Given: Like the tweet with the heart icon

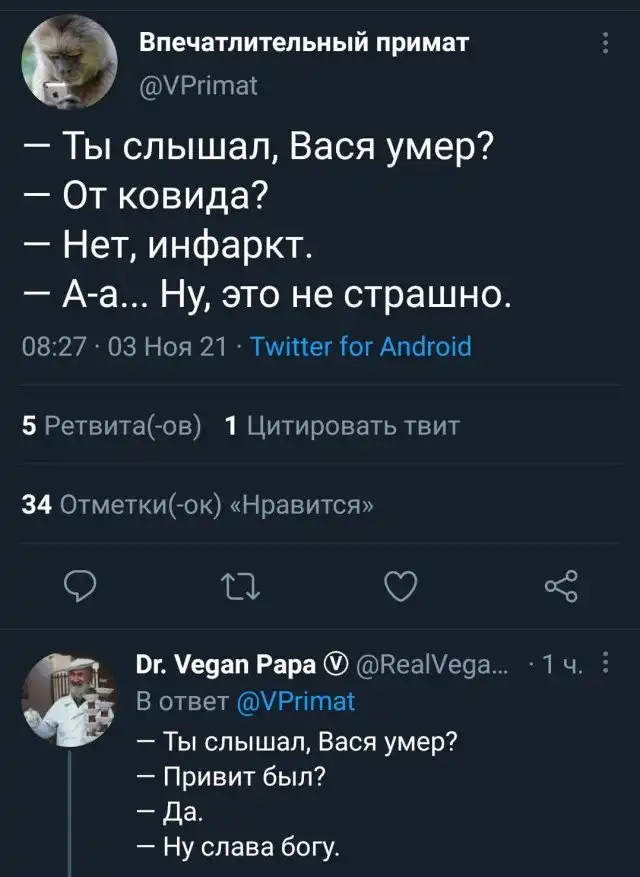Looking at the screenshot, I should point(399,584).
